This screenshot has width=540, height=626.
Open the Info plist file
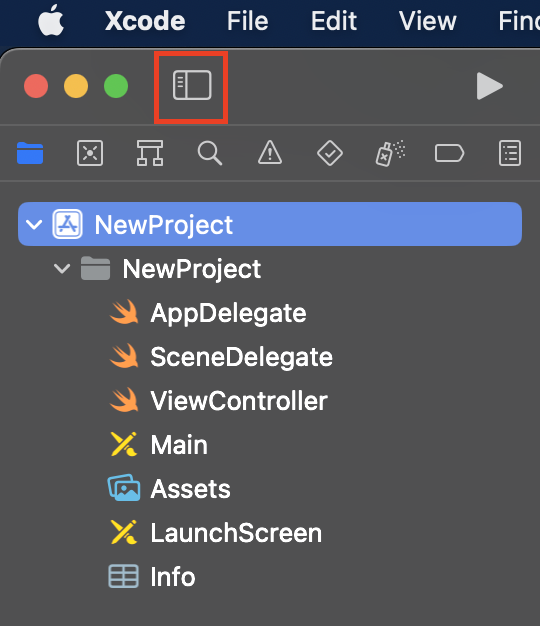173,576
